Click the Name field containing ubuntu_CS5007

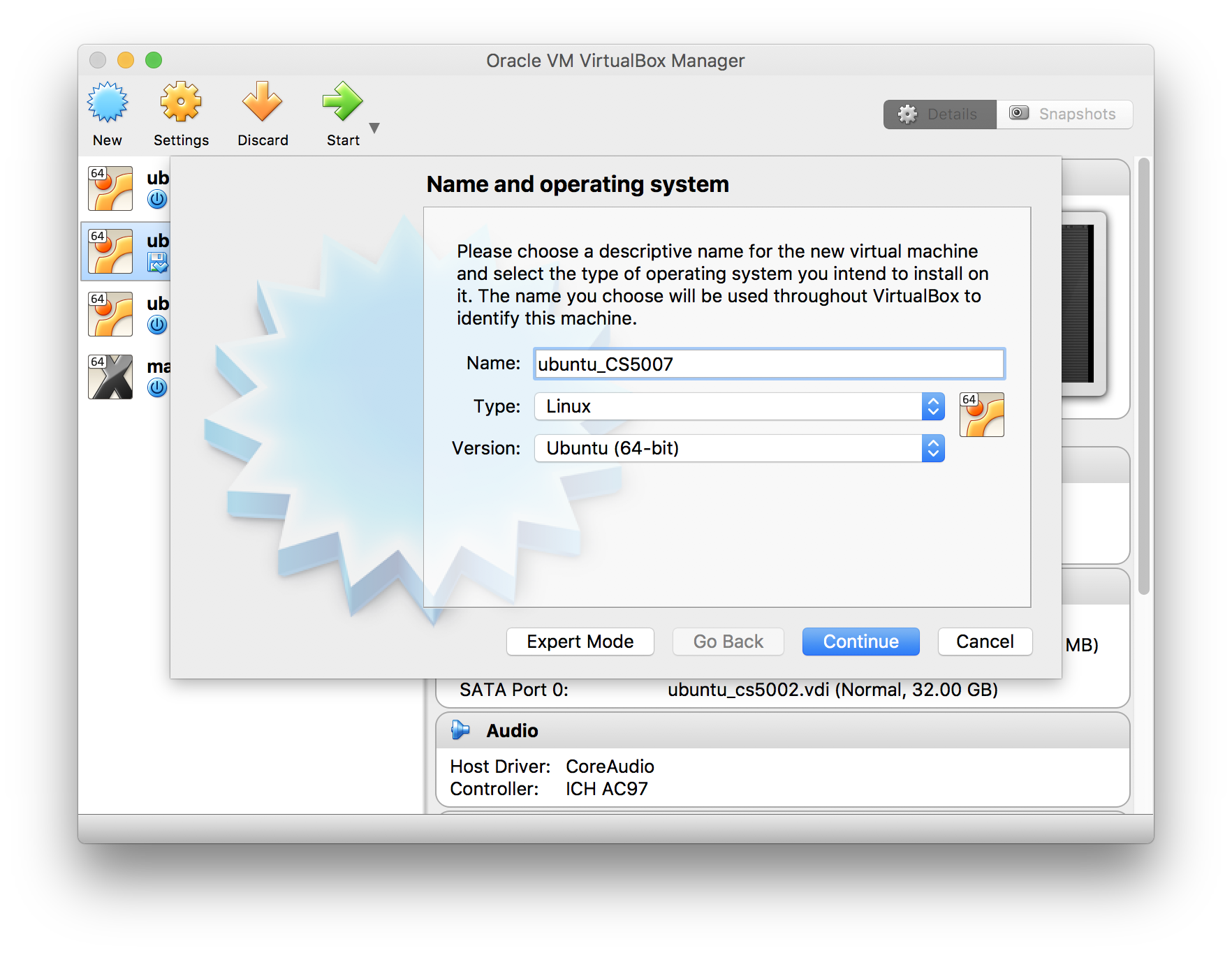(x=769, y=364)
